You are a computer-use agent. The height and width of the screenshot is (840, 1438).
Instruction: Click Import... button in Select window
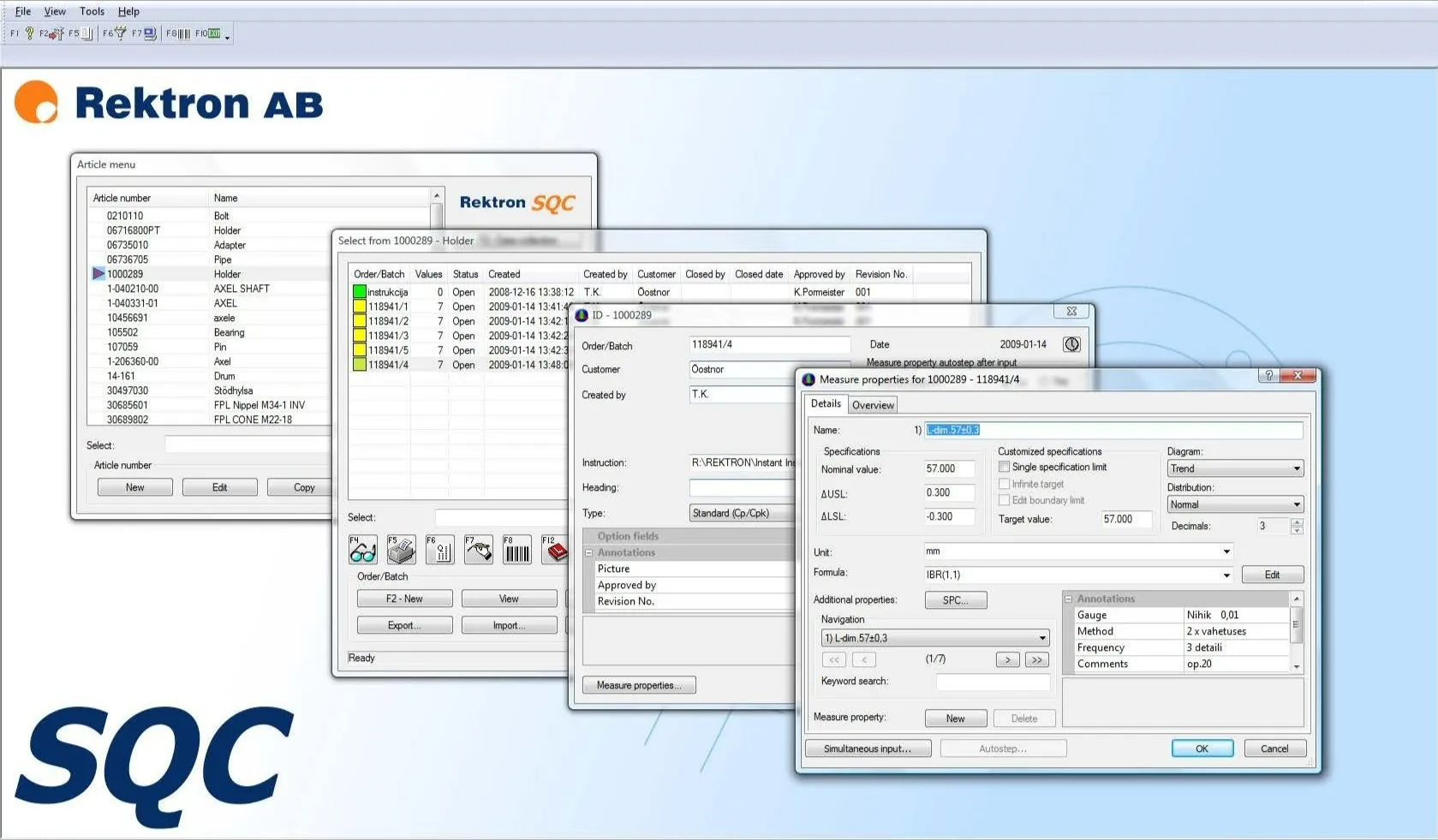point(509,625)
